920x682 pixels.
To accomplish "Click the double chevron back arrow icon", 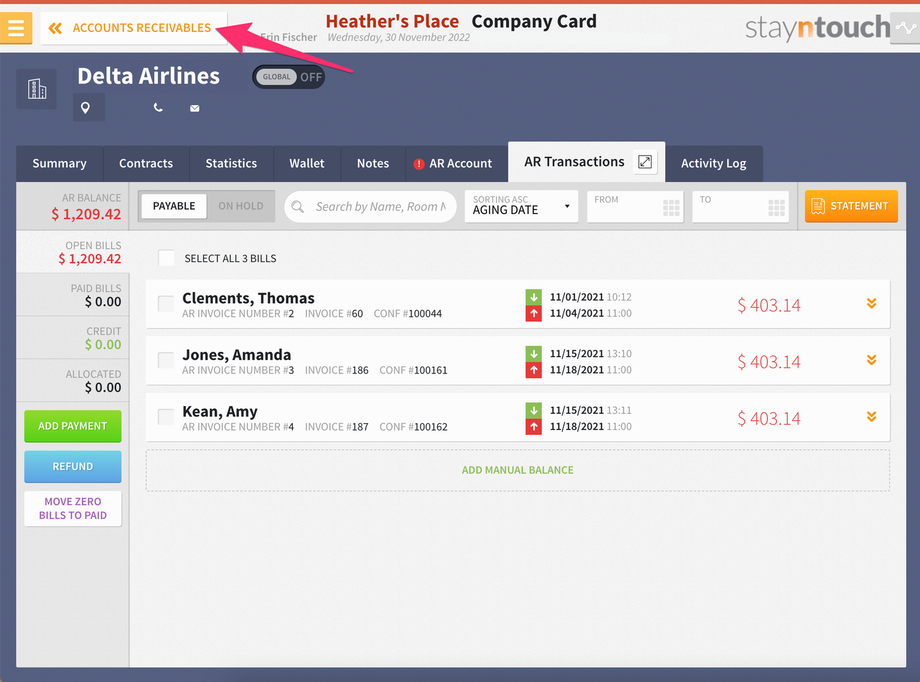I will click(55, 28).
